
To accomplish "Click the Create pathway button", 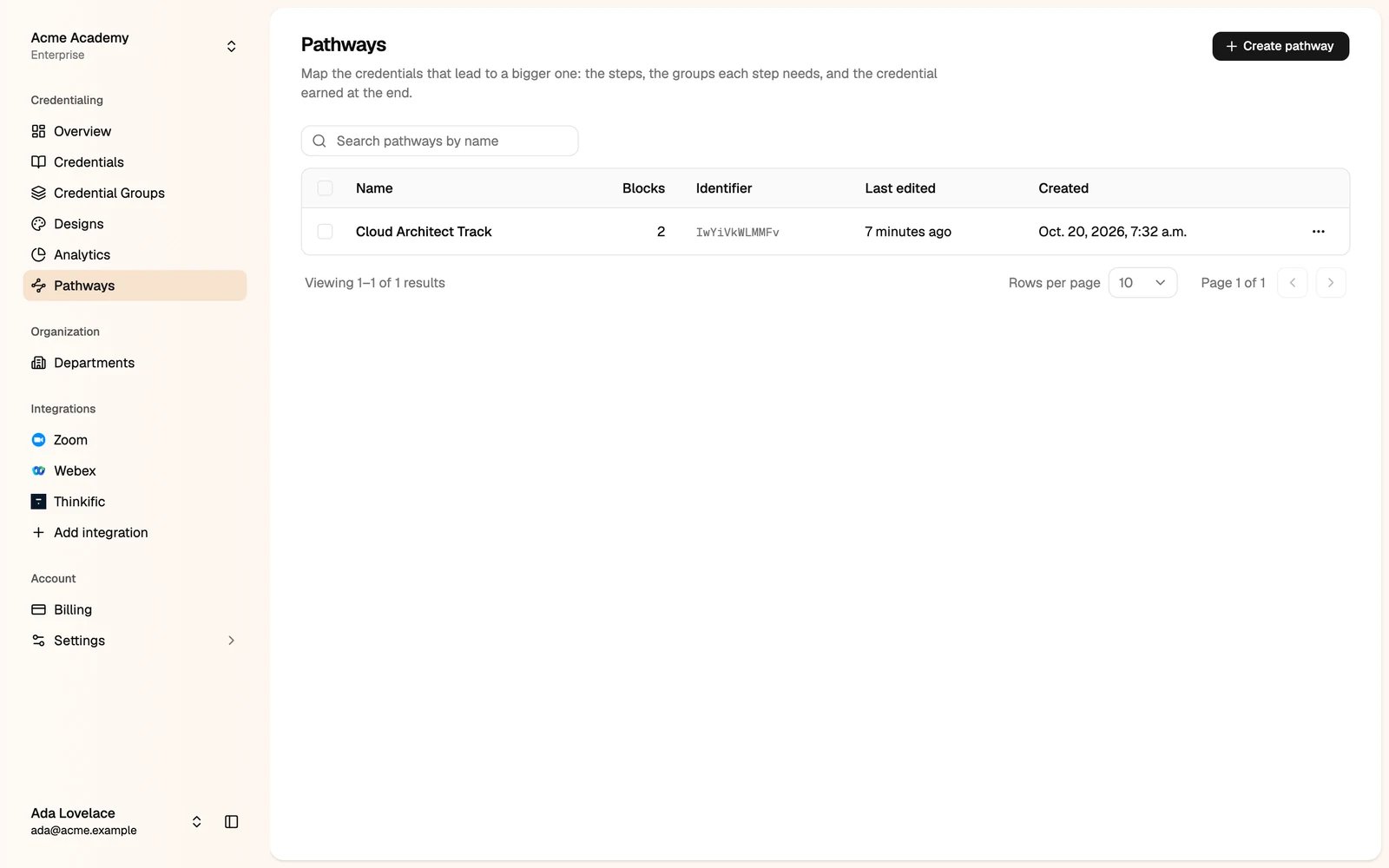I will click(1280, 46).
